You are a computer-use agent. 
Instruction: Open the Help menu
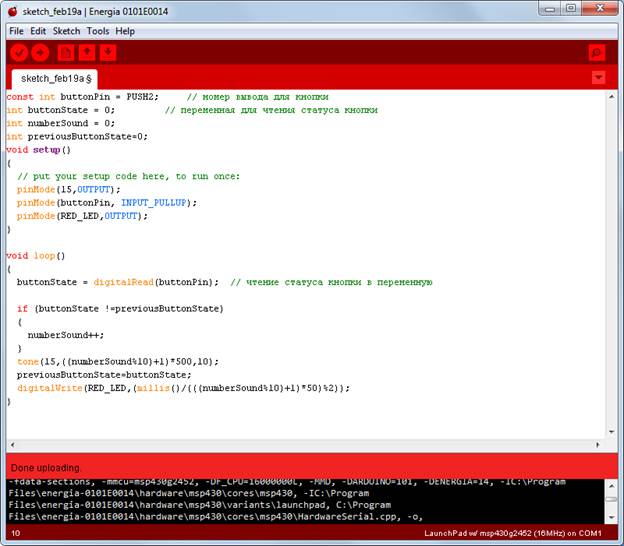(125, 31)
